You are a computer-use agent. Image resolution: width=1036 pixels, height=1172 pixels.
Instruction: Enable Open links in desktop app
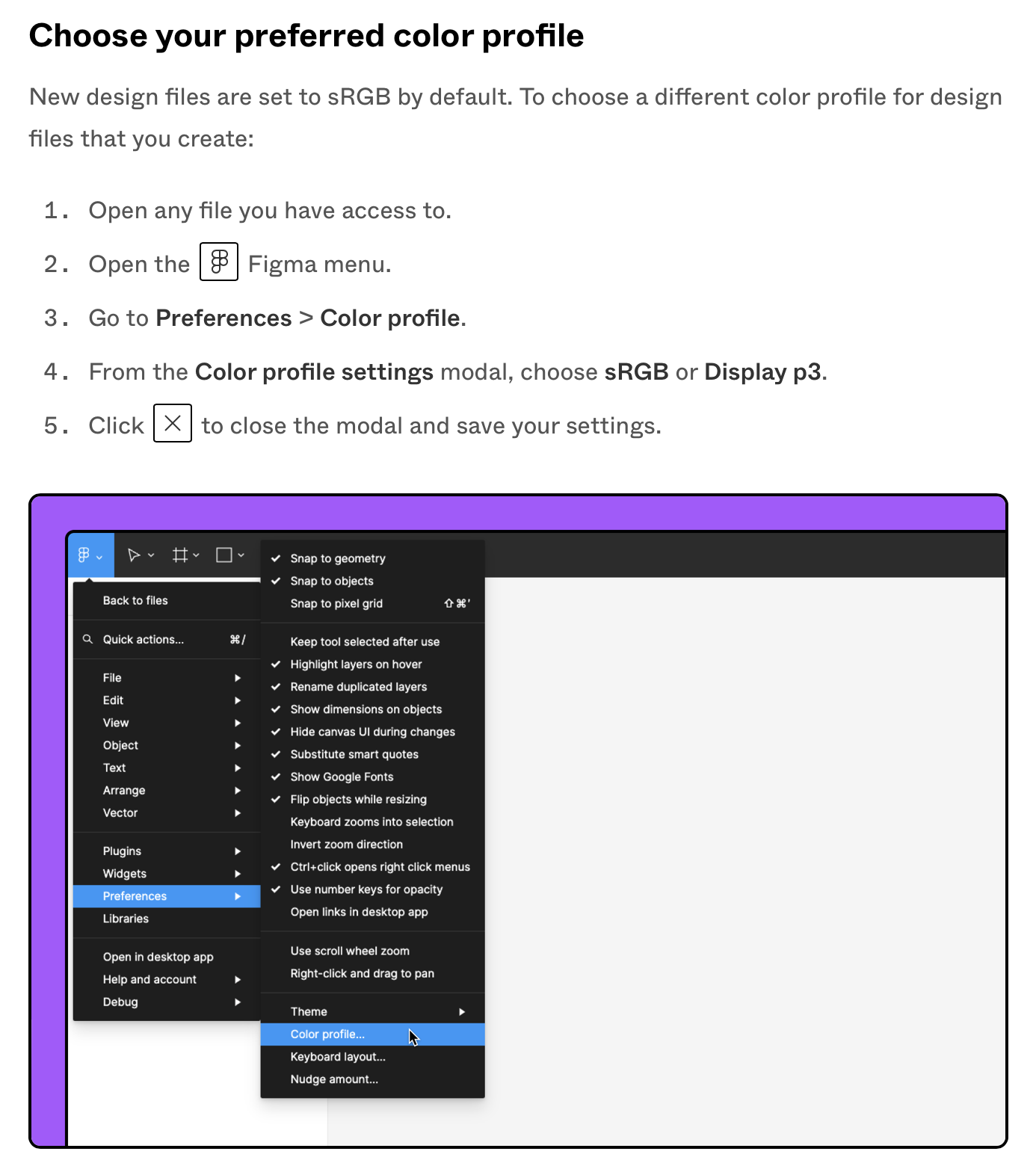coord(372,912)
